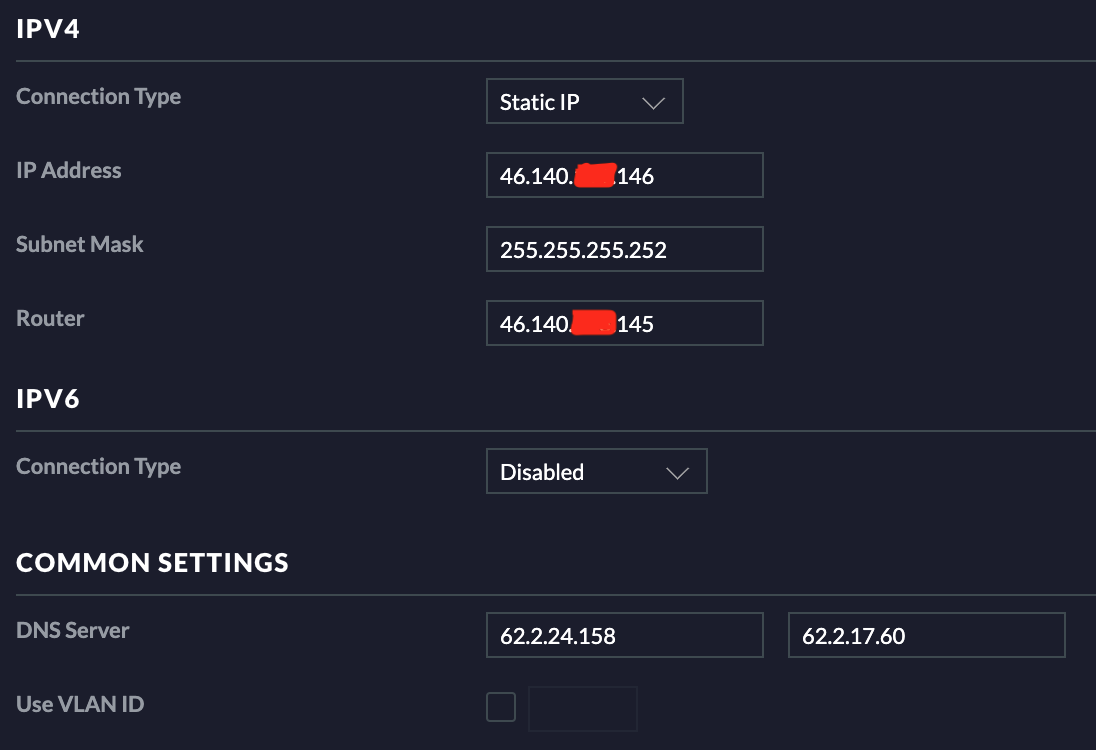This screenshot has height=750, width=1096.
Task: Click the Connection Type label under IPV4
Action: [98, 97]
